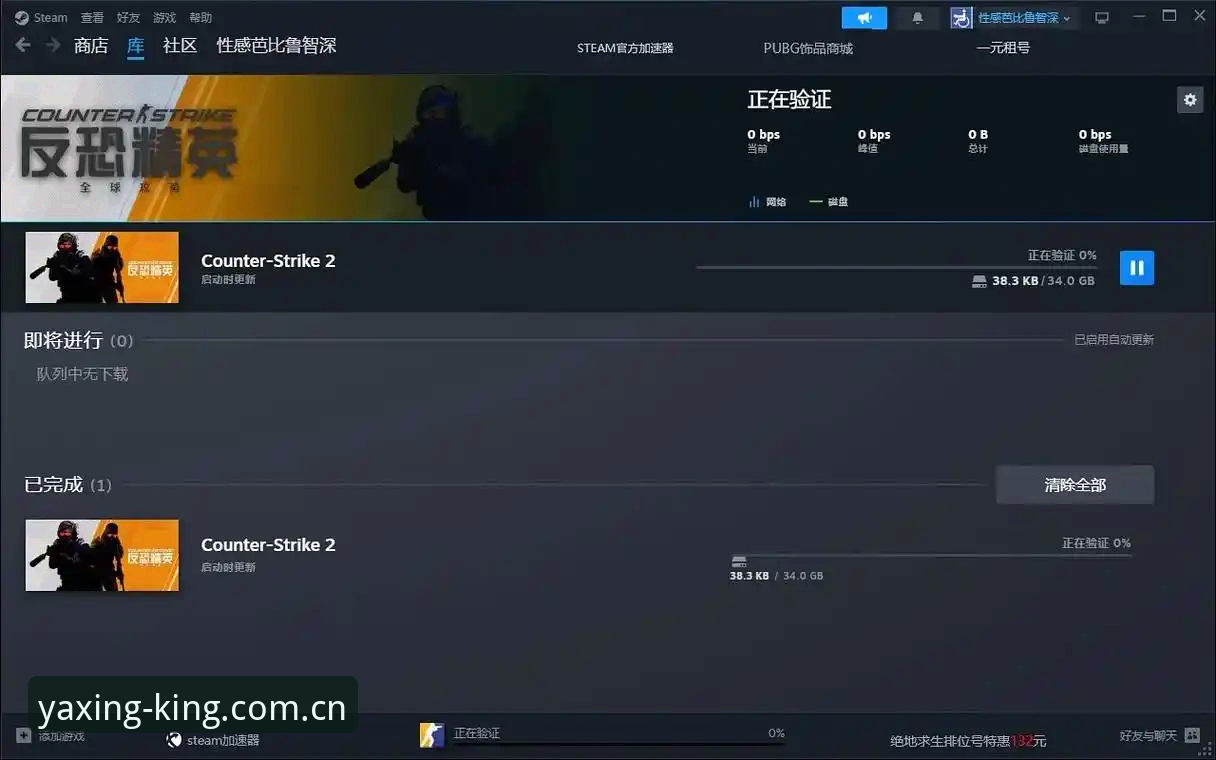
Task: Click the 已启用自动更新 link
Action: [1114, 340]
